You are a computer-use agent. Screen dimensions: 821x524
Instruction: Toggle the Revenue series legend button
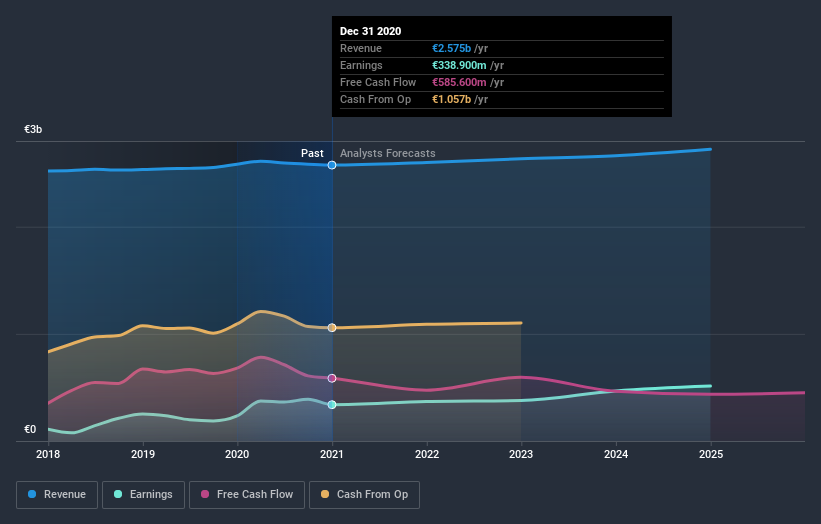pyautogui.click(x=57, y=495)
